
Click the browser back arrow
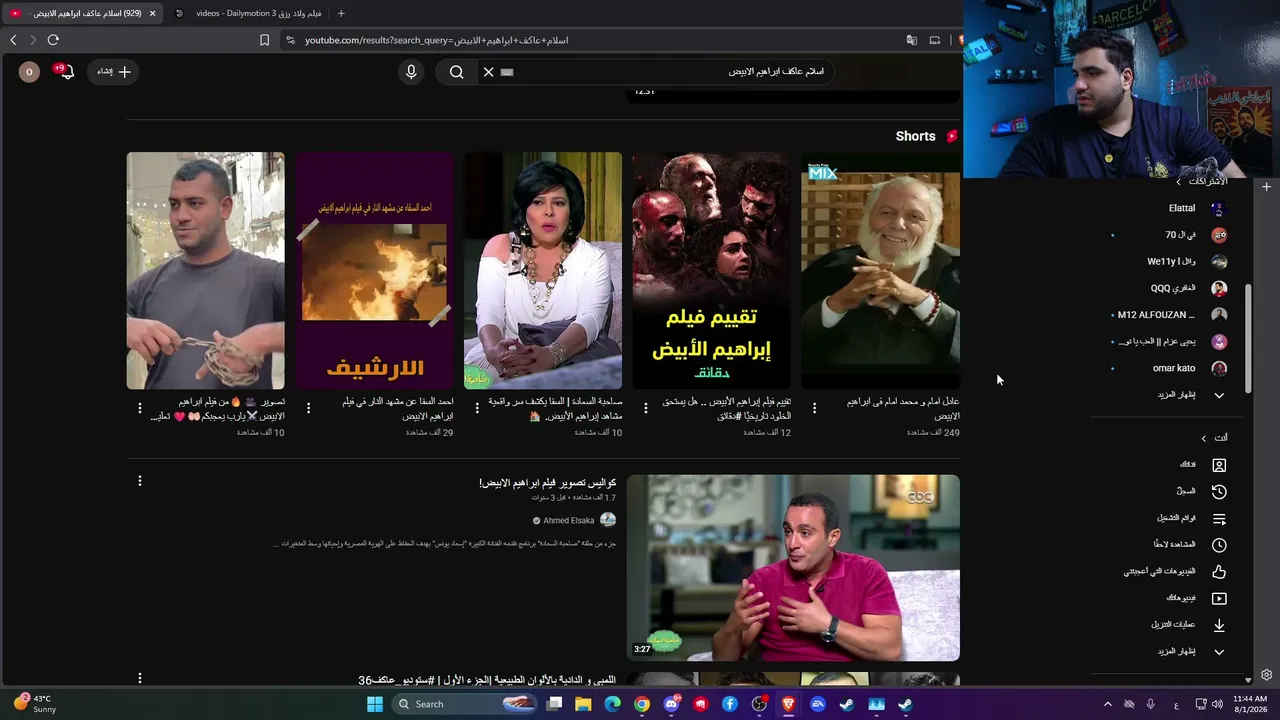13,40
